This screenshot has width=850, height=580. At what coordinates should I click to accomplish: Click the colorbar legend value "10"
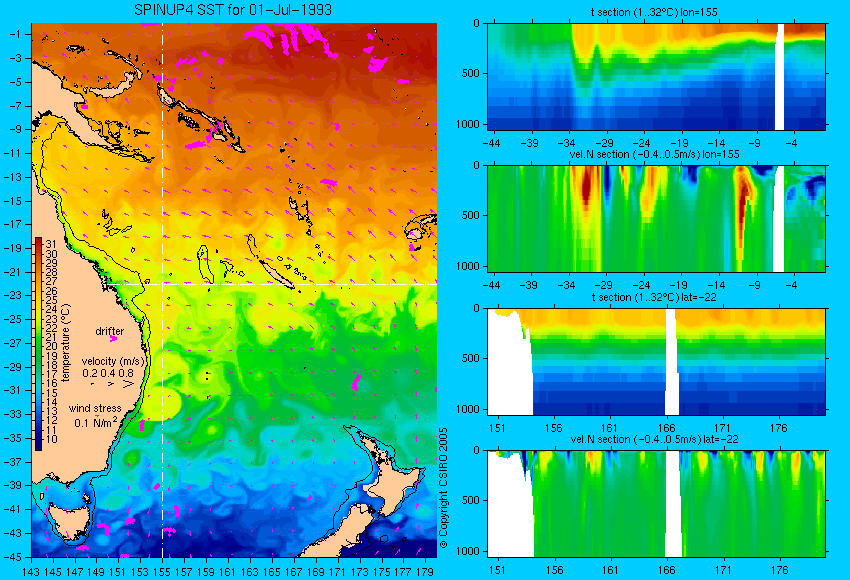coord(51,439)
